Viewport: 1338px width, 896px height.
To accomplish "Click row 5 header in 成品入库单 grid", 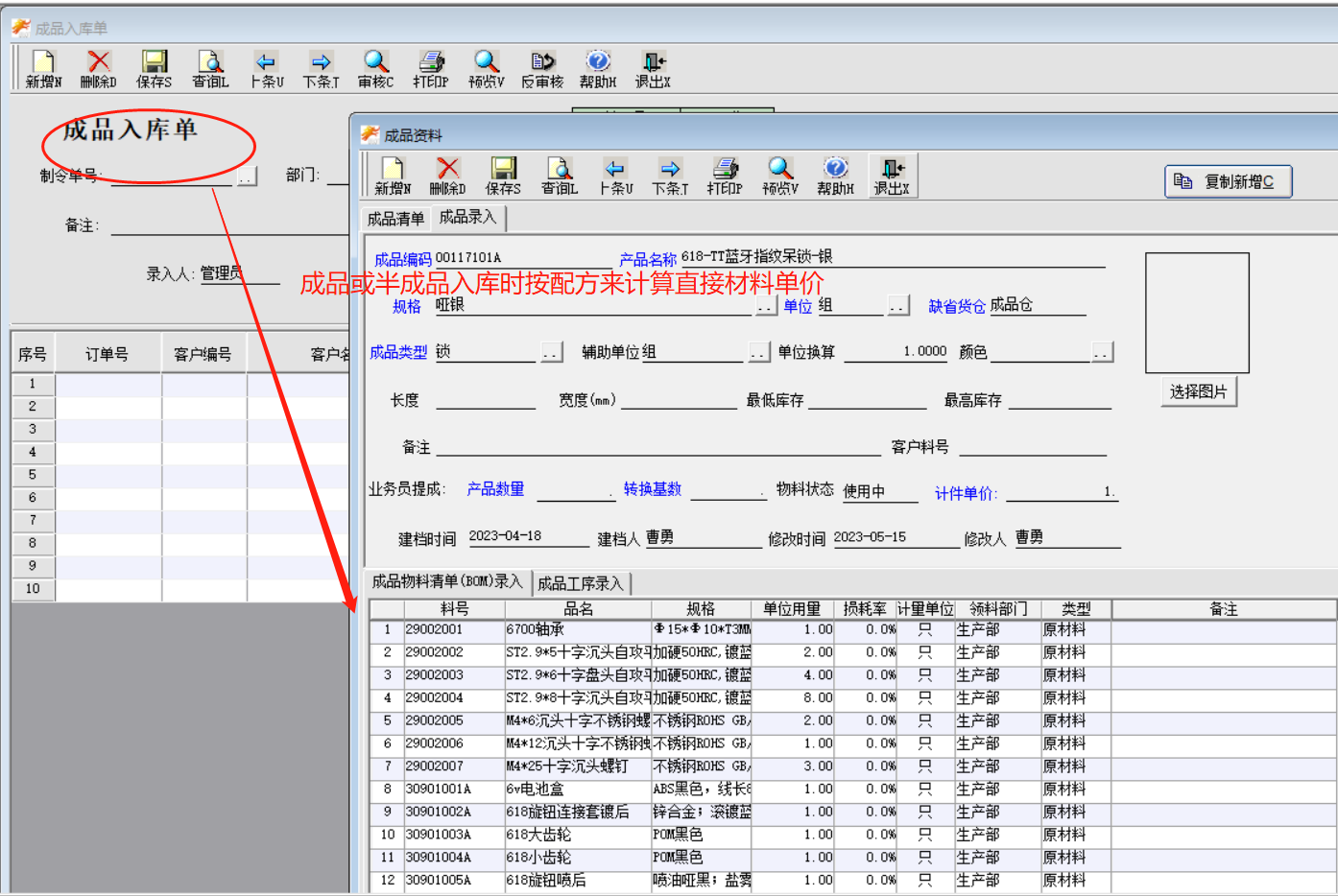I will 33,475.
